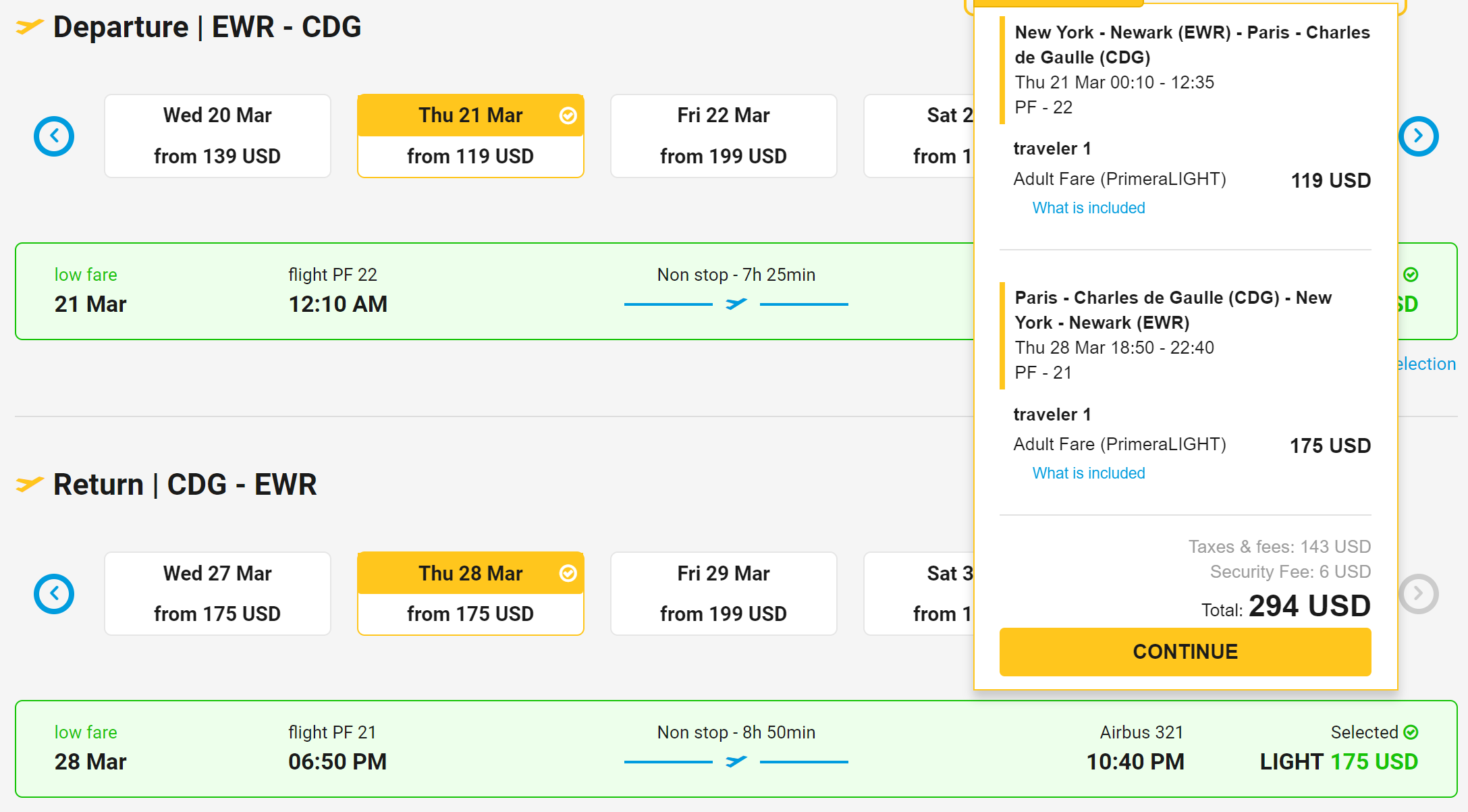The width and height of the screenshot is (1468, 812).
Task: Open What is included for return fare
Action: pyautogui.click(x=1088, y=473)
